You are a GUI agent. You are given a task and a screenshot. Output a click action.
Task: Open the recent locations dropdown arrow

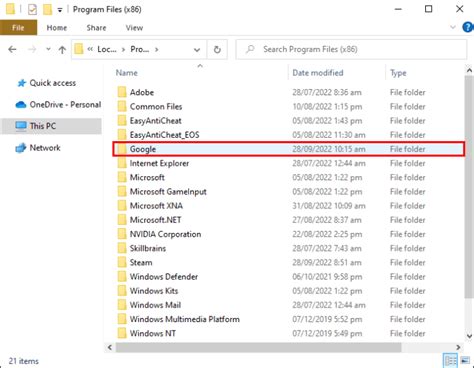pyautogui.click(x=48, y=49)
